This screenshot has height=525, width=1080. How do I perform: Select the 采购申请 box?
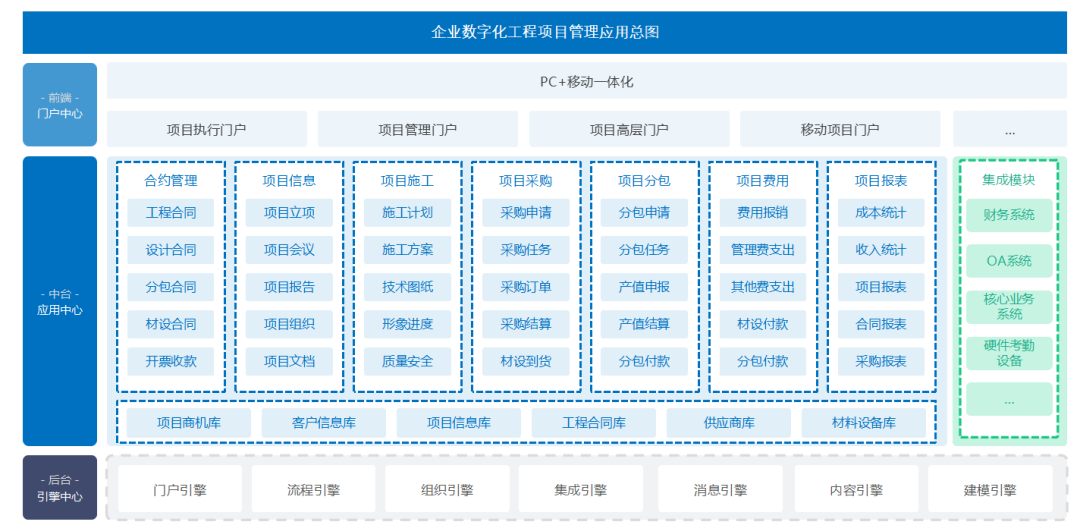click(526, 213)
